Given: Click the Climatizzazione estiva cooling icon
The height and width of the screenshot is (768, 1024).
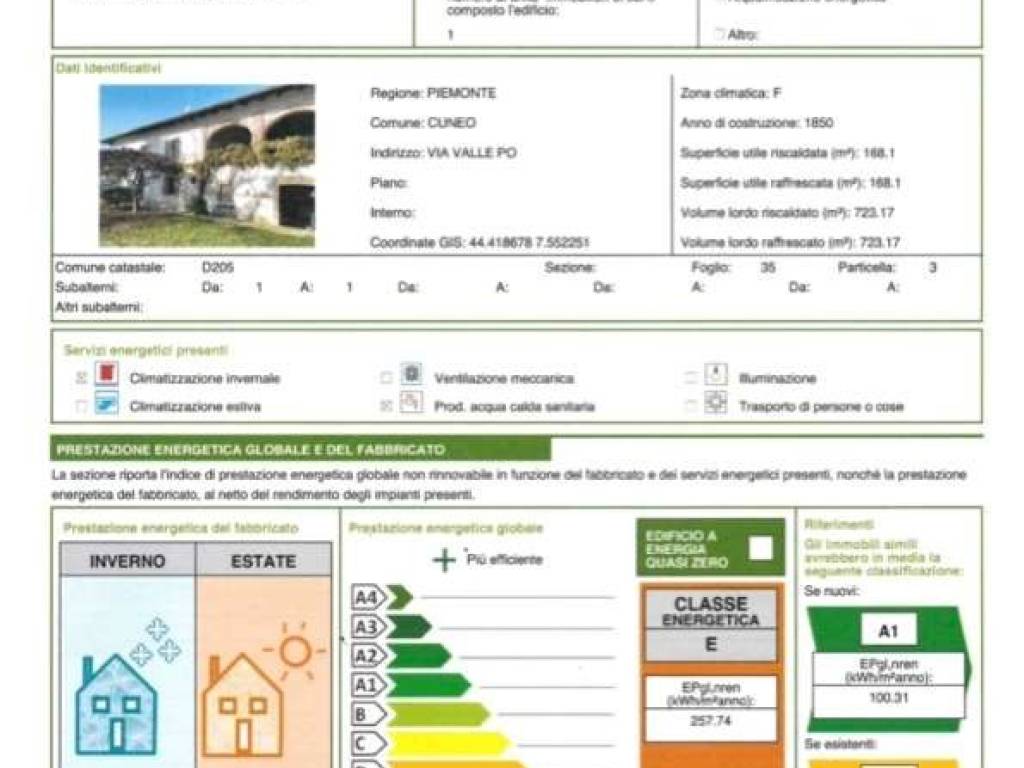Looking at the screenshot, I should 107,404.
